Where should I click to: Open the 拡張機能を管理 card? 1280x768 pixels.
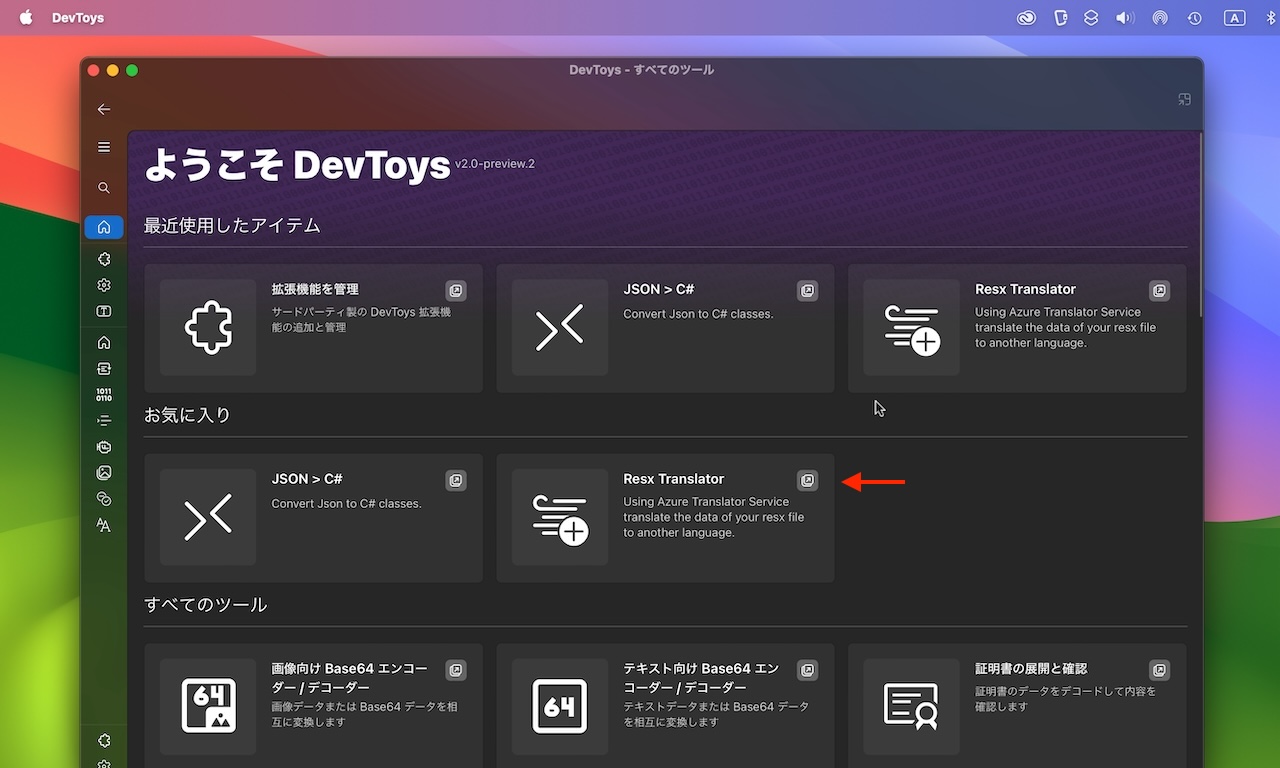click(x=314, y=328)
